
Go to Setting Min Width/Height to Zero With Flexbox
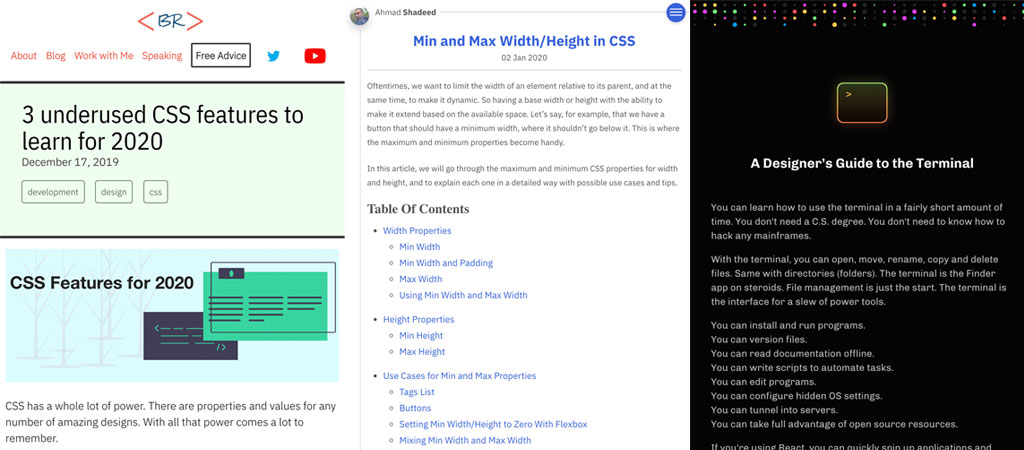click(493, 424)
